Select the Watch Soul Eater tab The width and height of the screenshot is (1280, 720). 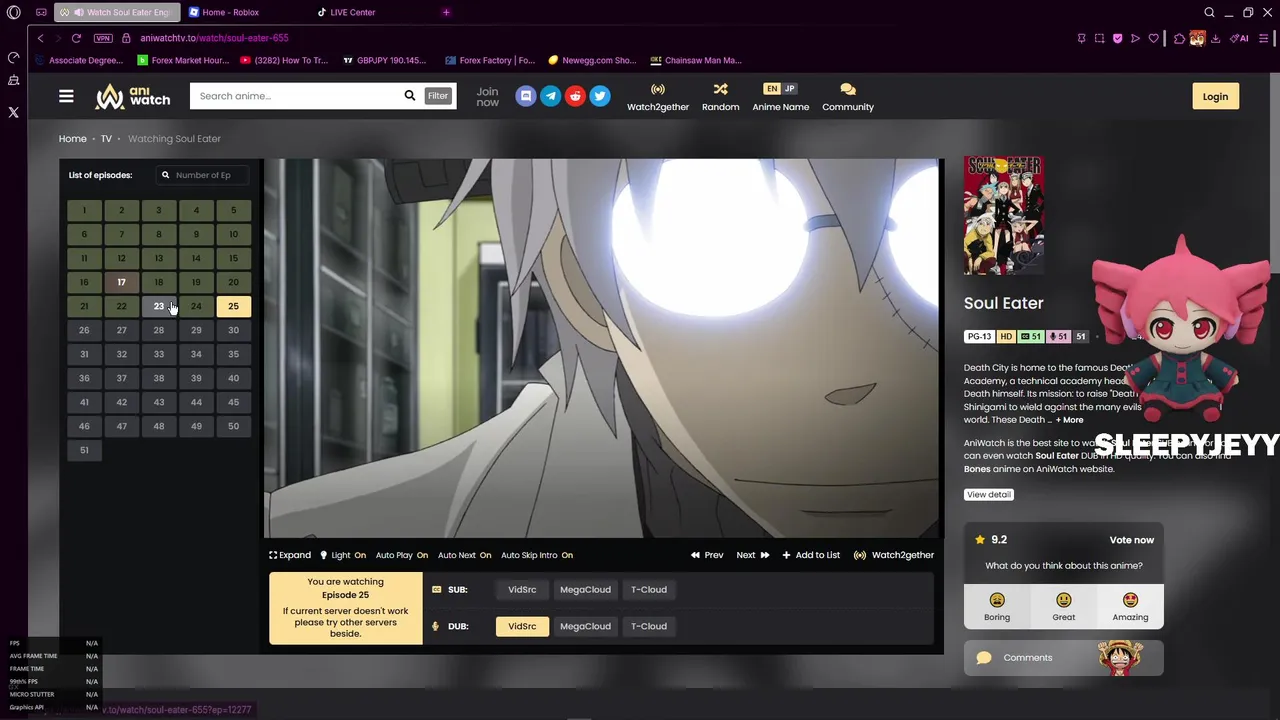tap(118, 12)
